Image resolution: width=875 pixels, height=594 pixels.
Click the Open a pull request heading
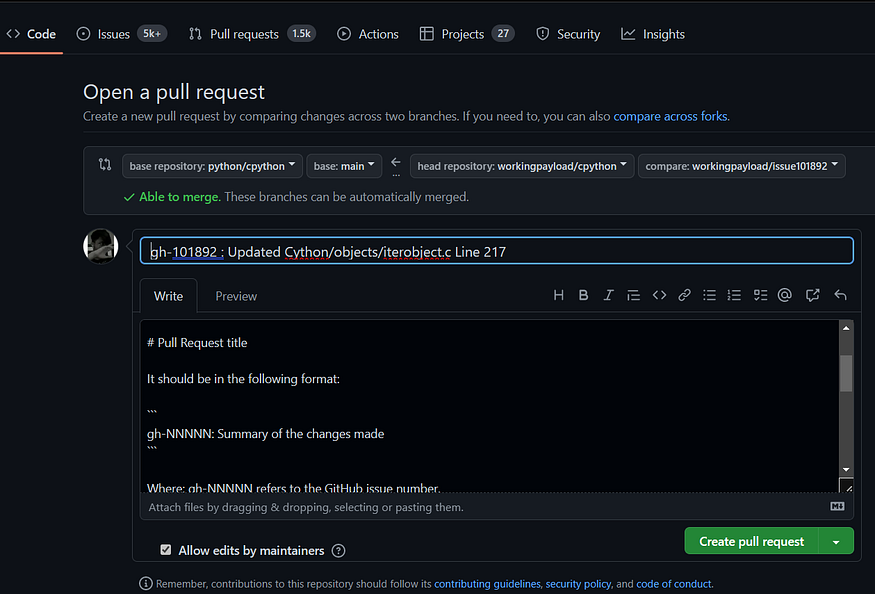(174, 92)
